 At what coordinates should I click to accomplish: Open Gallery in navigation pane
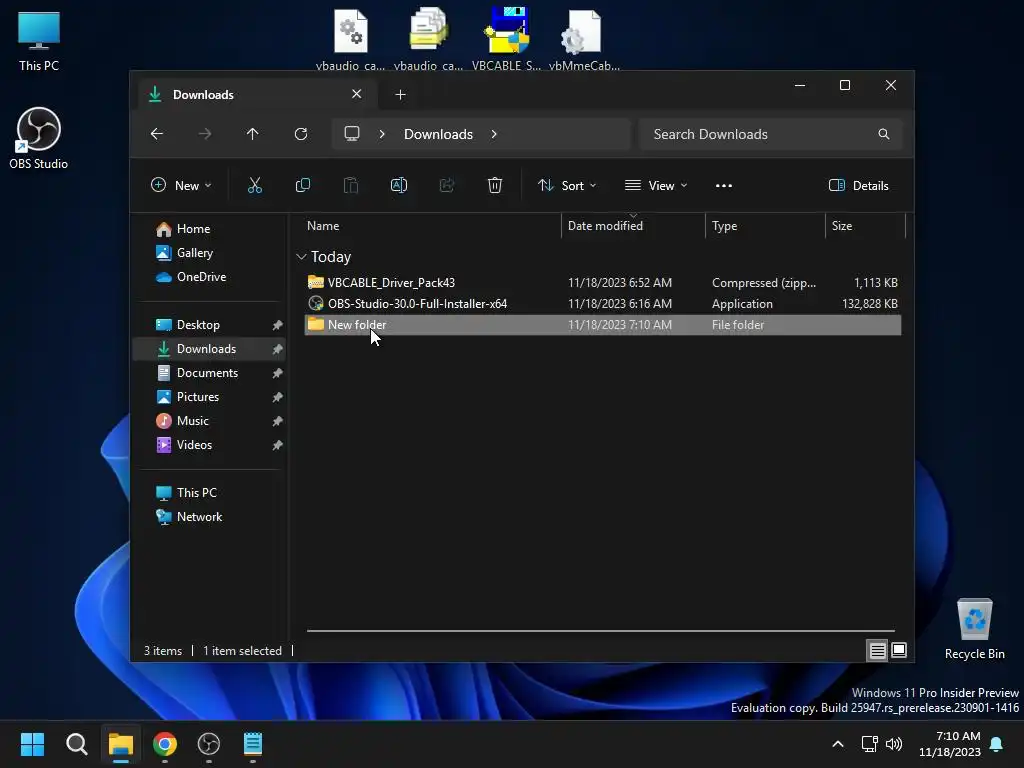(184, 253)
